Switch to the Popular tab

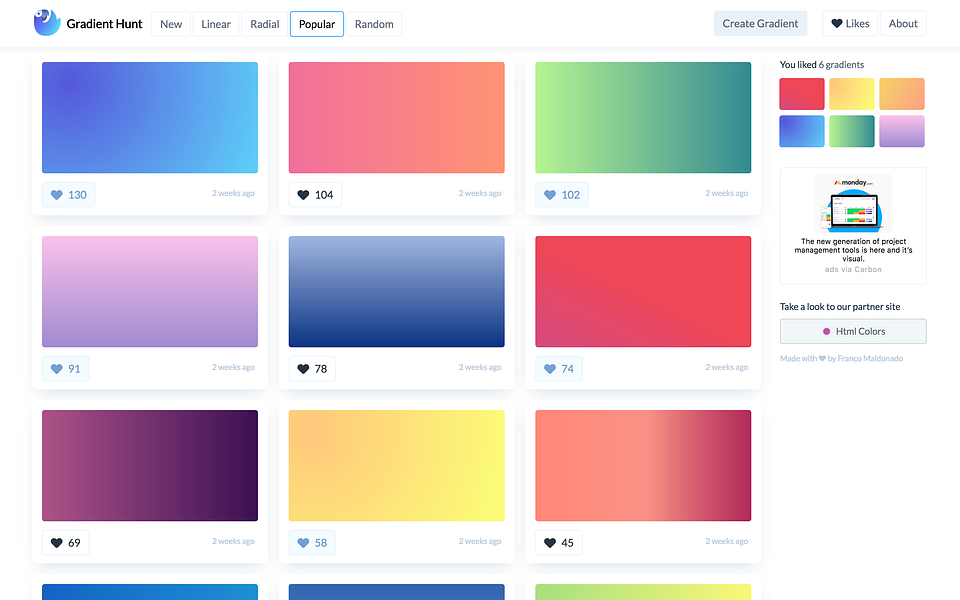pyautogui.click(x=316, y=23)
